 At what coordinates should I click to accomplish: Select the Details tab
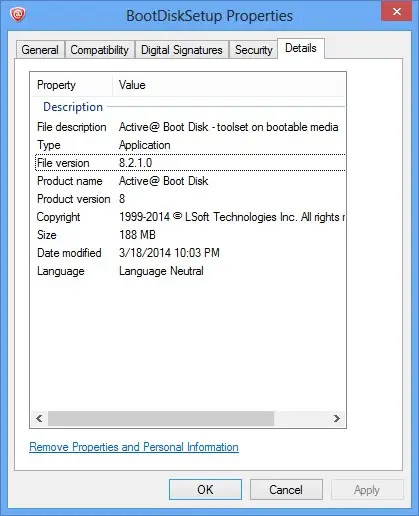(x=301, y=48)
